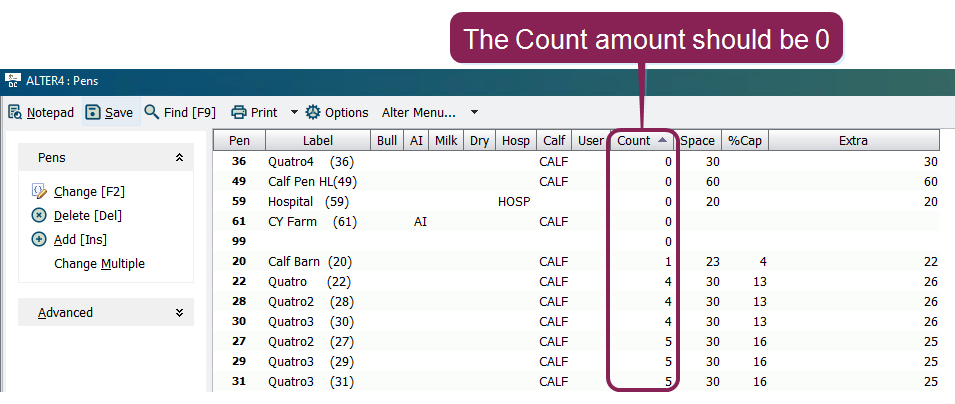
Task: Open the Alter Menu dropdown
Action: [x=429, y=112]
